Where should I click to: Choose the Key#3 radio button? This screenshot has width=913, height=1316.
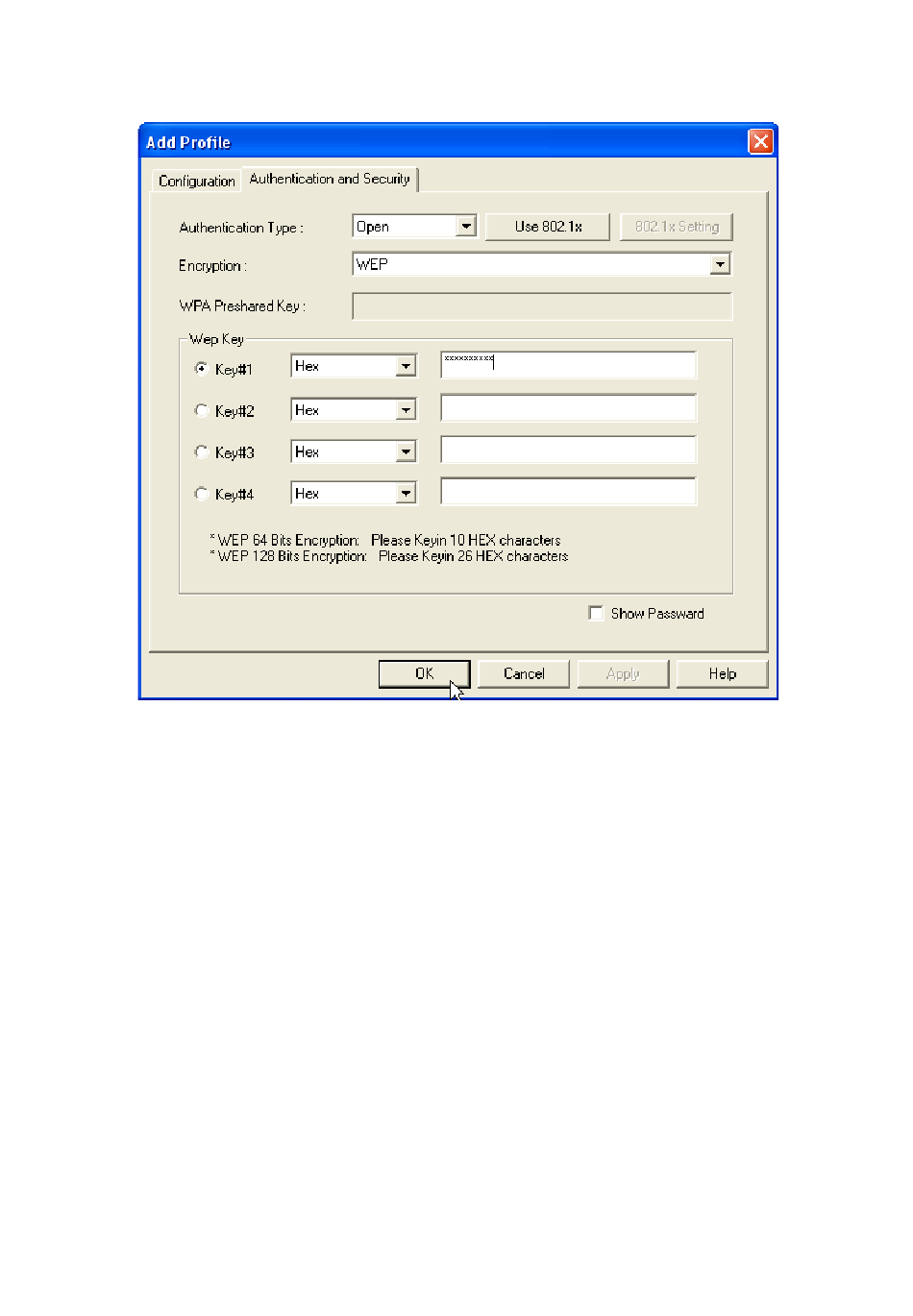pyautogui.click(x=201, y=451)
